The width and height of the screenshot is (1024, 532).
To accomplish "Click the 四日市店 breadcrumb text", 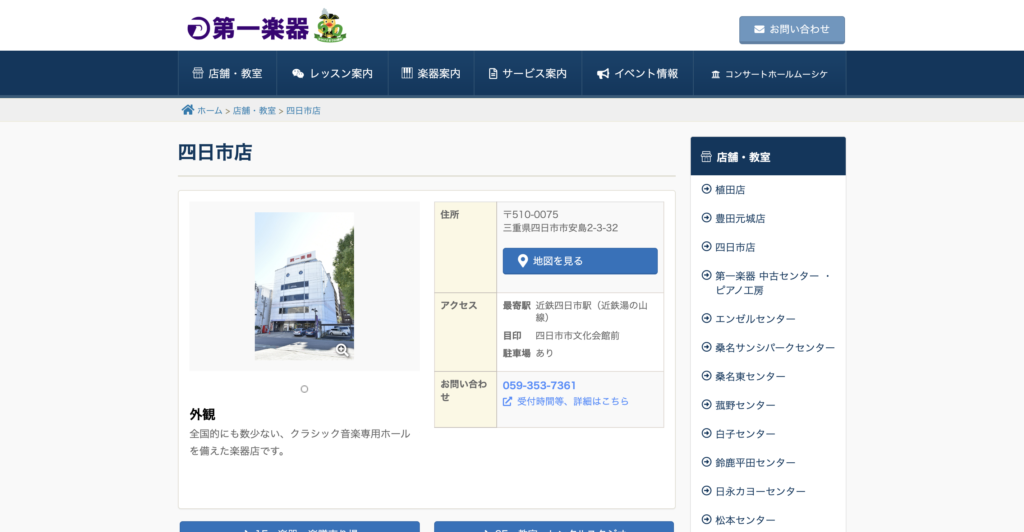I will (x=303, y=111).
